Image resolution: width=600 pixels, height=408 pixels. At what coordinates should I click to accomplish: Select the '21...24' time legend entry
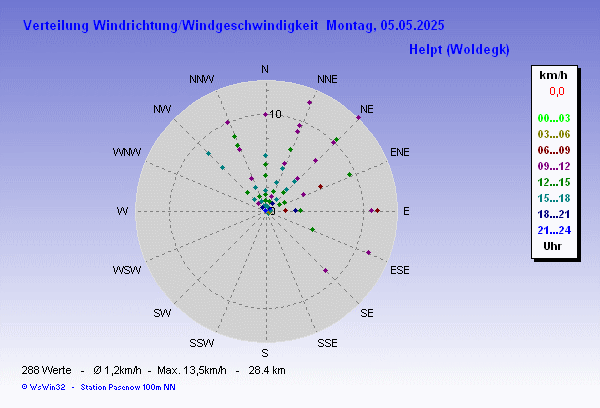point(554,230)
